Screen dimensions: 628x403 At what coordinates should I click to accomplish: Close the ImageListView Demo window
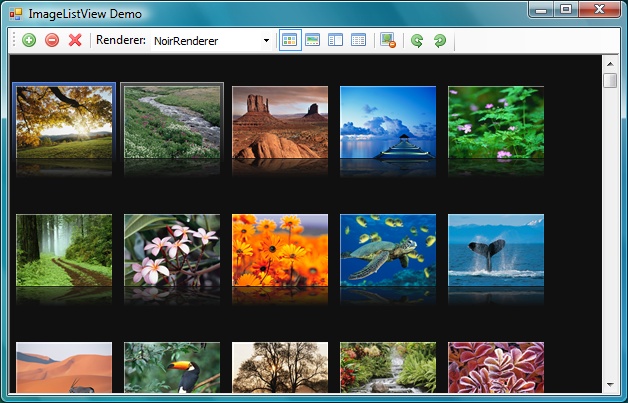(599, 10)
